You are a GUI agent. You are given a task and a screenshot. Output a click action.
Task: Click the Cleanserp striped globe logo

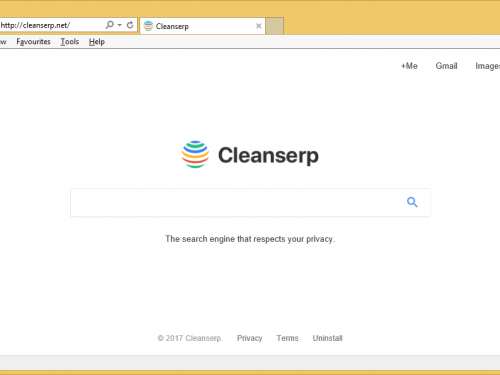(x=195, y=154)
